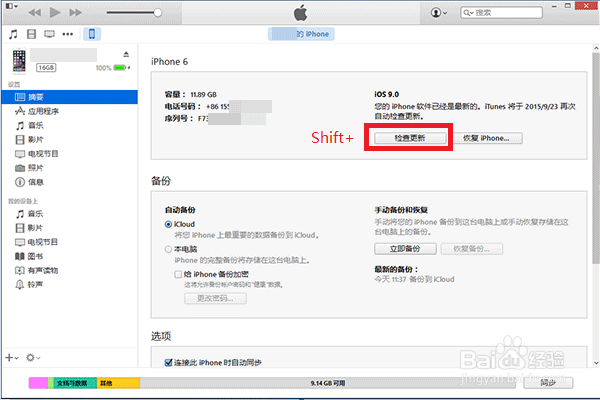Click the 检查更新 button

[410, 138]
